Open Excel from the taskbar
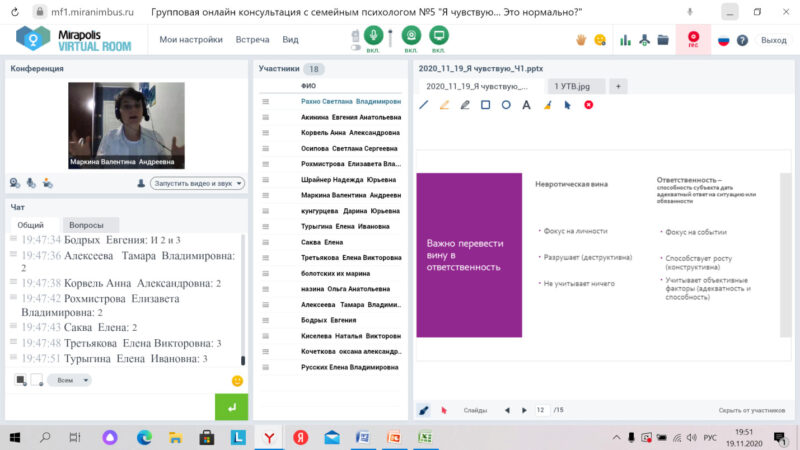800x450 pixels. pos(424,438)
